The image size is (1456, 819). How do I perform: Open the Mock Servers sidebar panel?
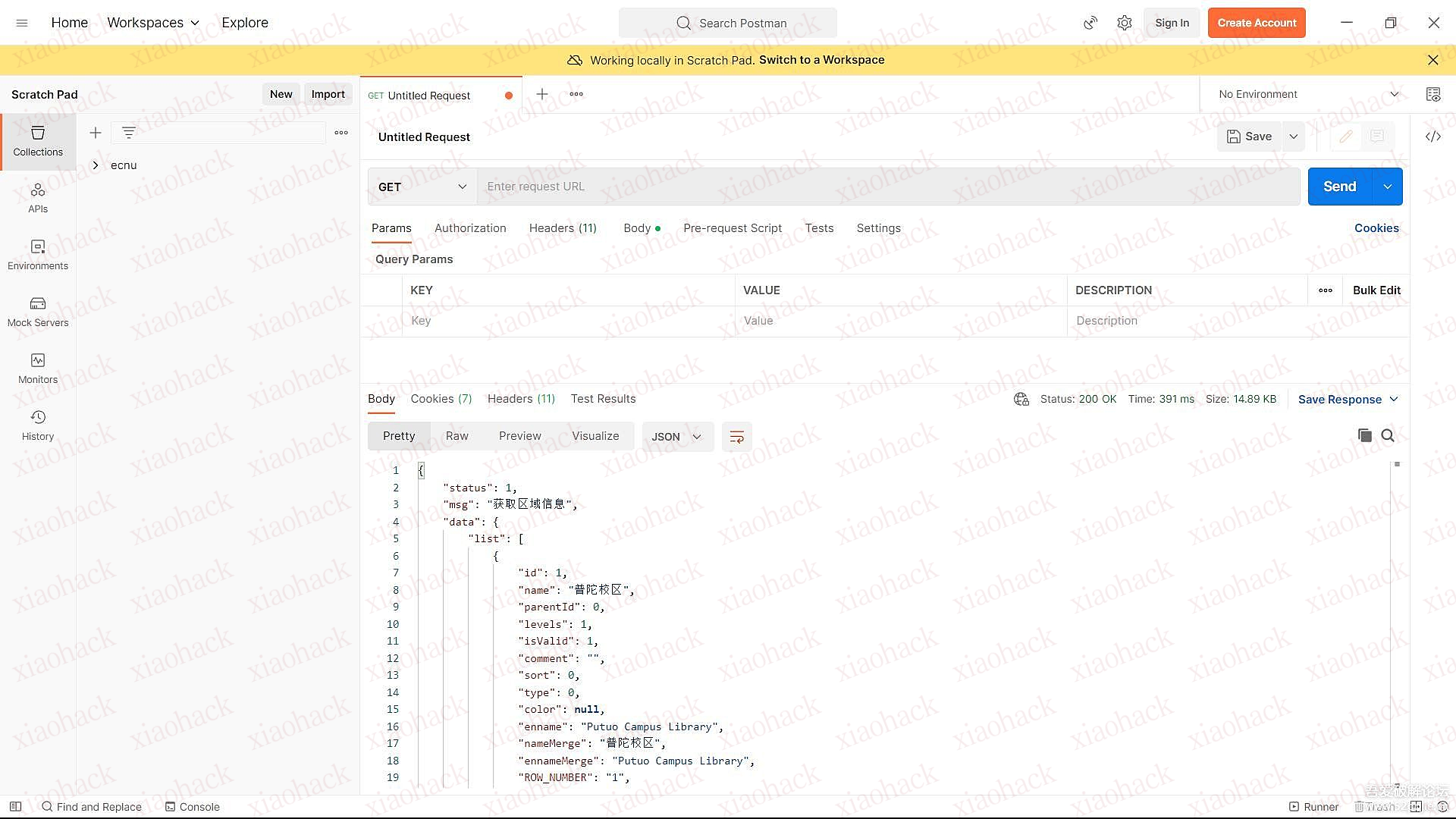pos(38,312)
